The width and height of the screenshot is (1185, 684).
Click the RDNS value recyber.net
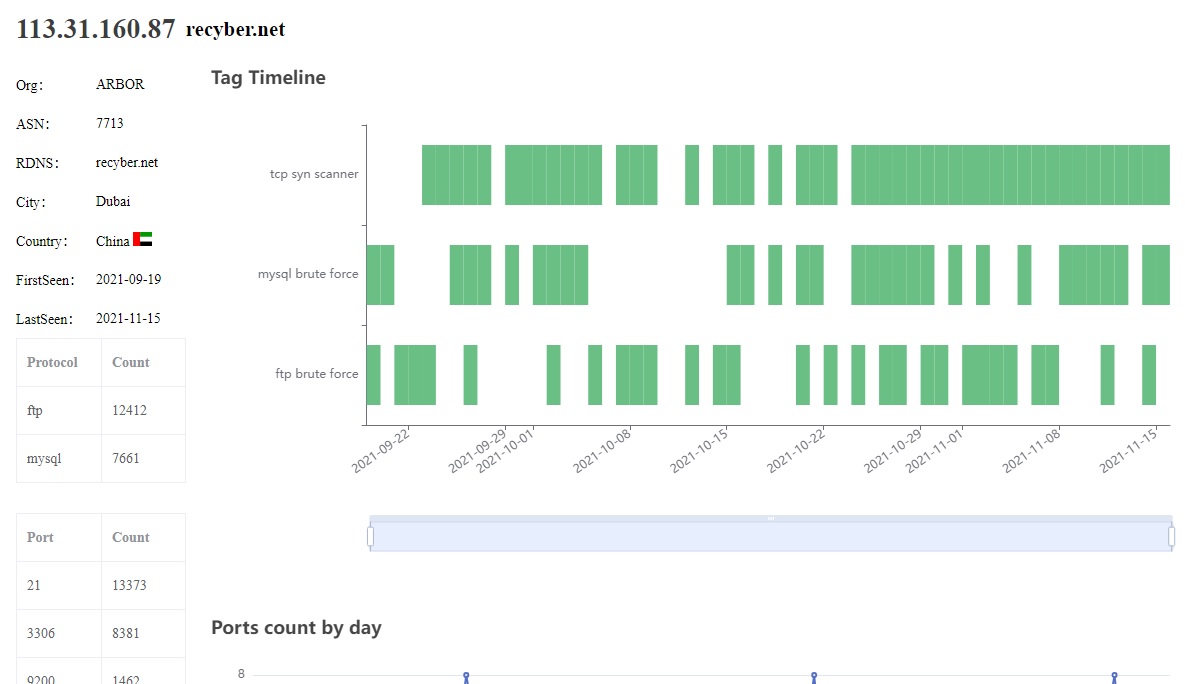pos(127,162)
